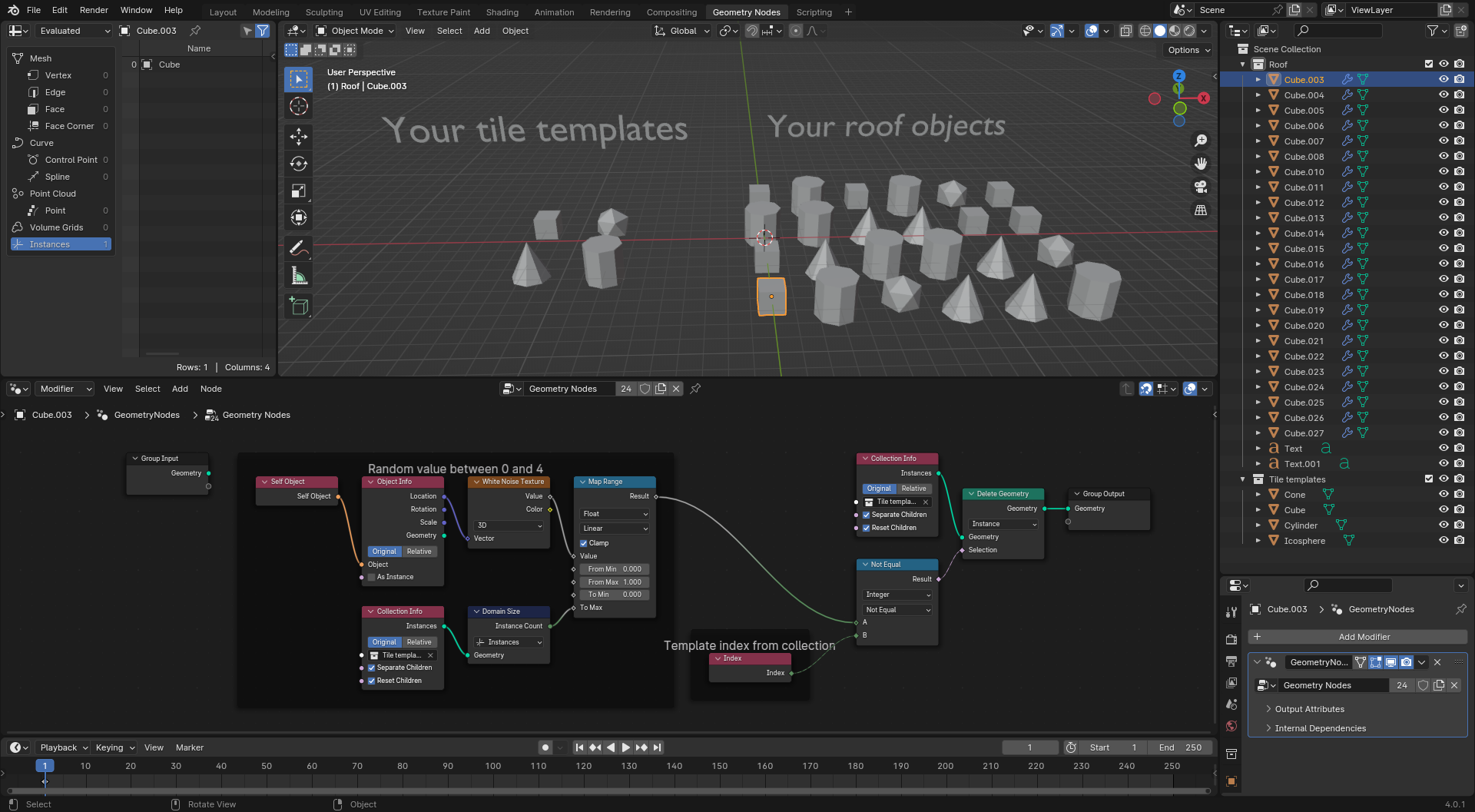This screenshot has width=1475, height=812.
Task: Open the Keying menu in timeline
Action: tap(114, 747)
